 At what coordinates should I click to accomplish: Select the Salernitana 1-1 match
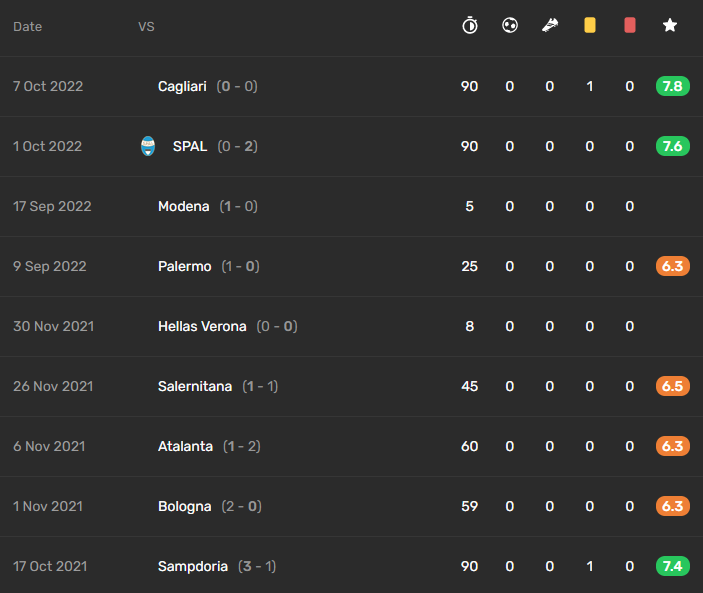tap(352, 386)
